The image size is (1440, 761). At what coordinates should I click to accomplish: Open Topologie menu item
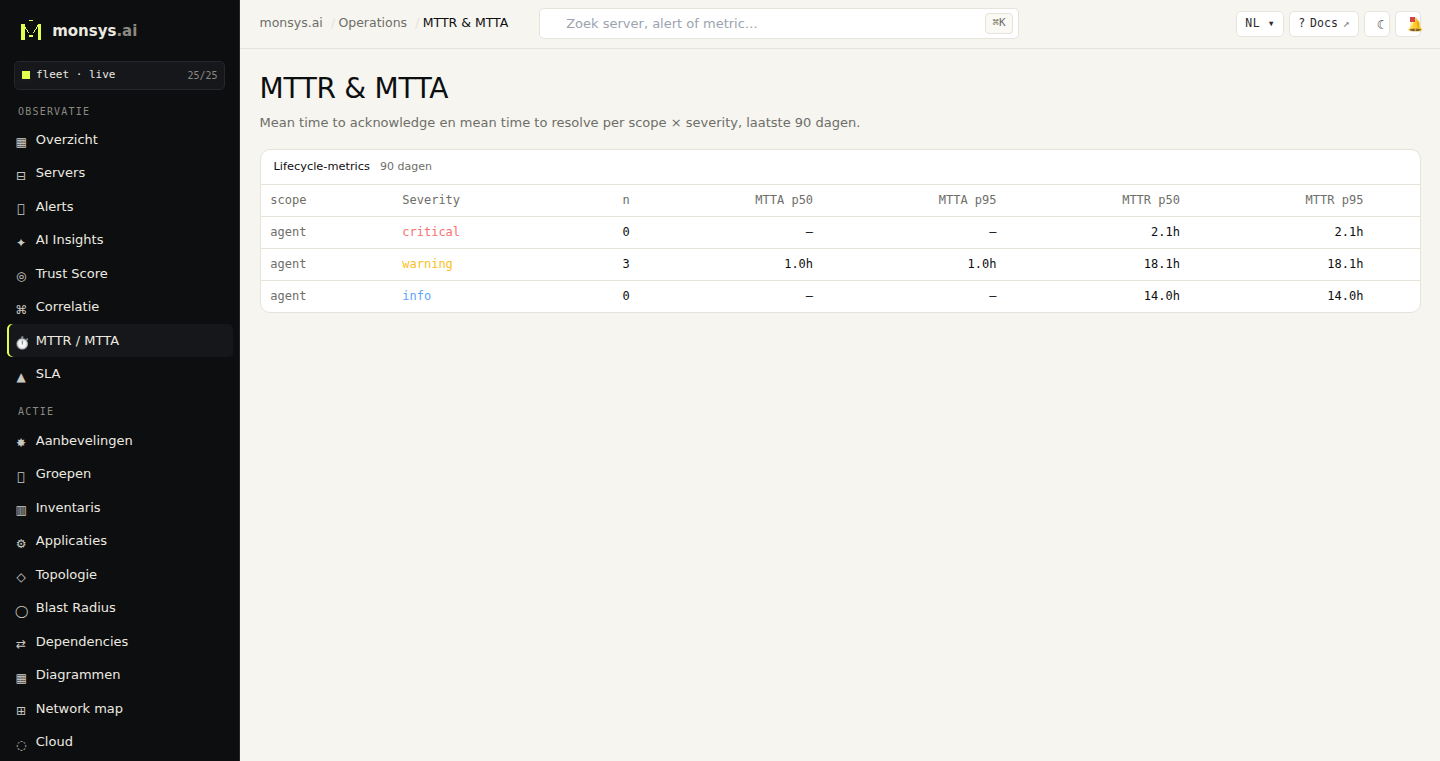[119, 575]
